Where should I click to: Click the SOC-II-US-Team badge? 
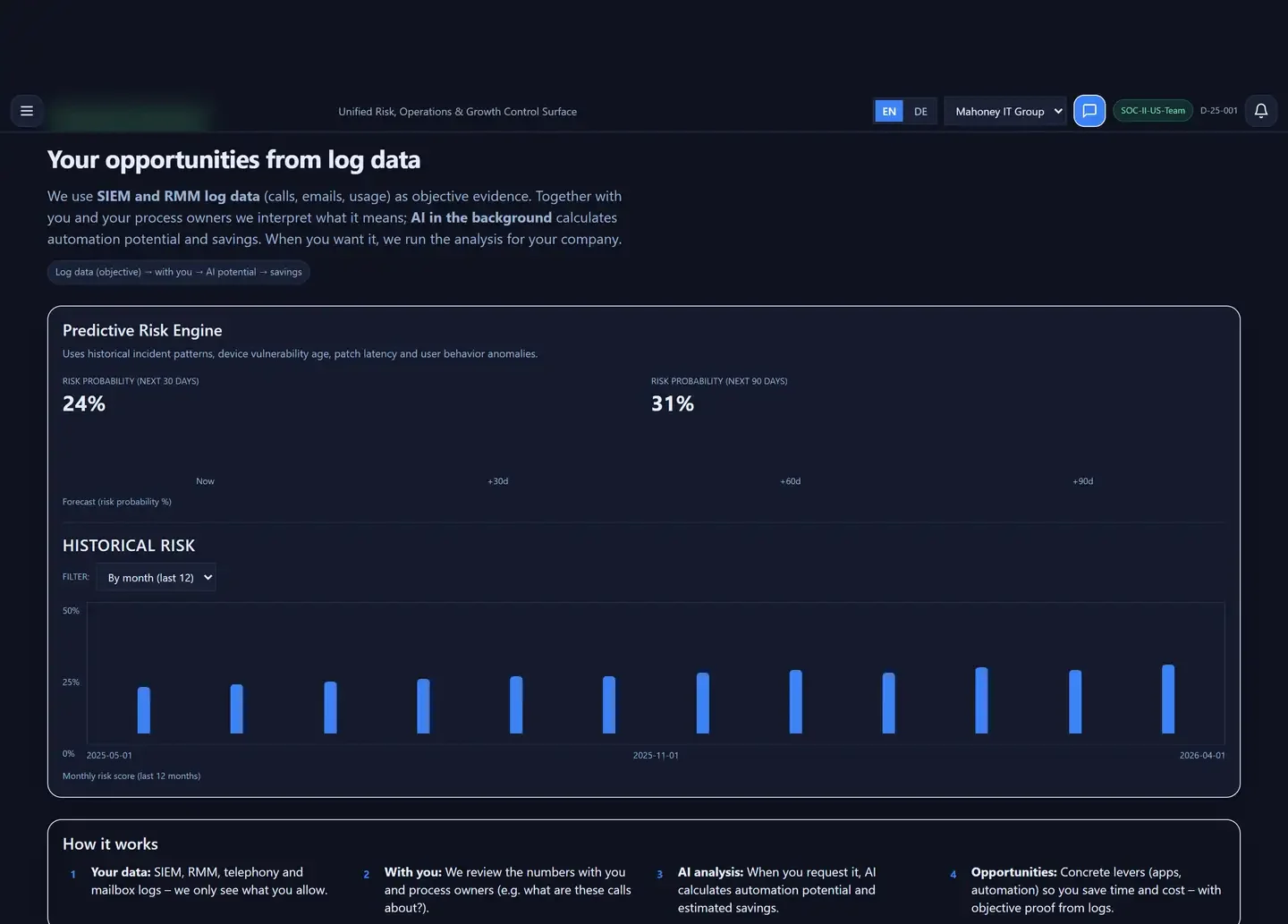coord(1152,110)
